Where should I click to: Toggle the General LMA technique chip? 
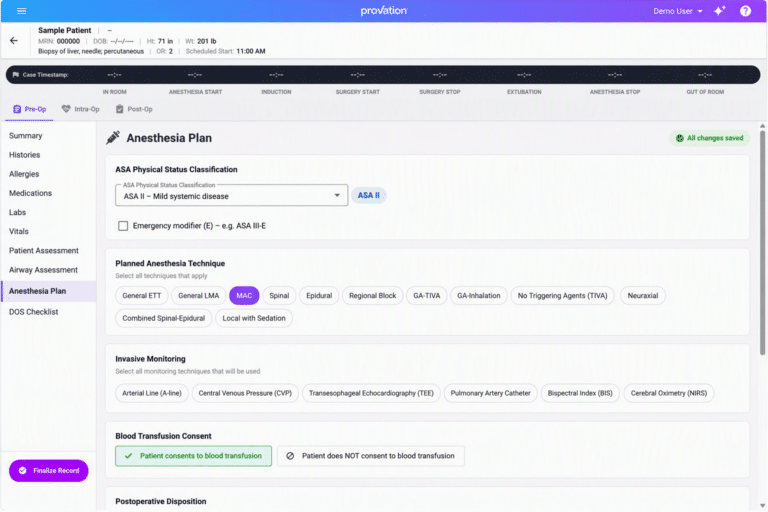point(198,295)
